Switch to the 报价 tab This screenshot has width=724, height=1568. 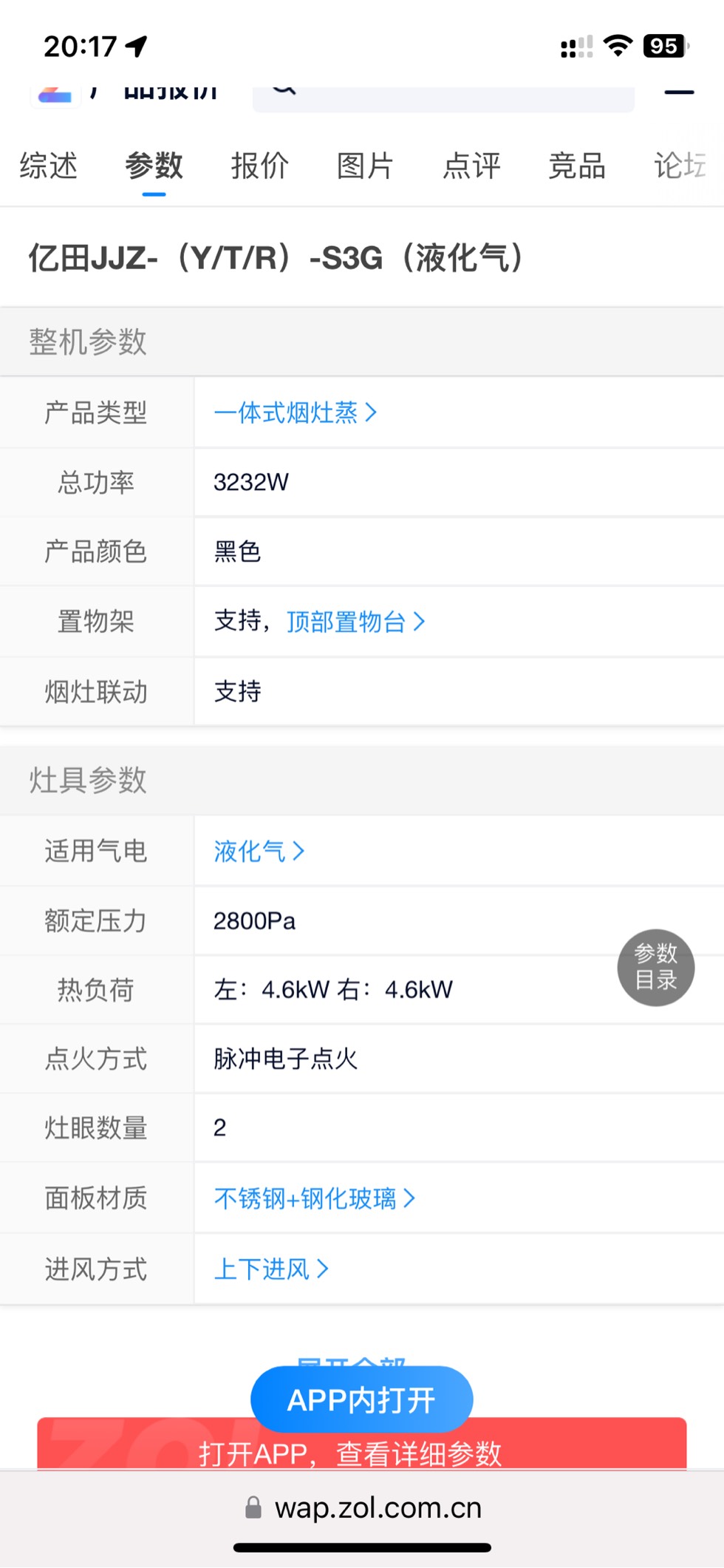260,166
